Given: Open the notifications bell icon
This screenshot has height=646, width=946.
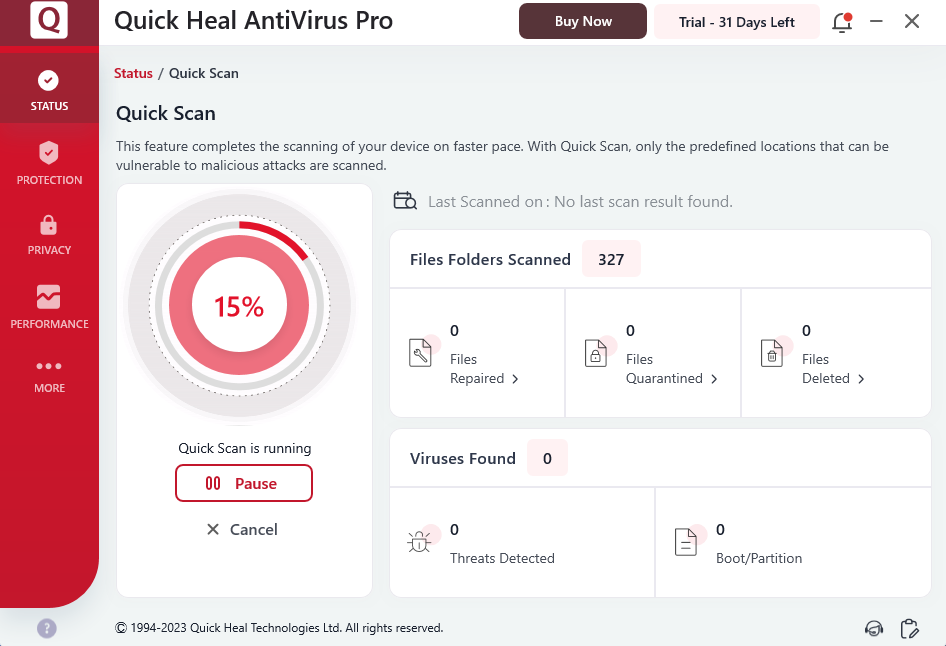Looking at the screenshot, I should (x=841, y=22).
